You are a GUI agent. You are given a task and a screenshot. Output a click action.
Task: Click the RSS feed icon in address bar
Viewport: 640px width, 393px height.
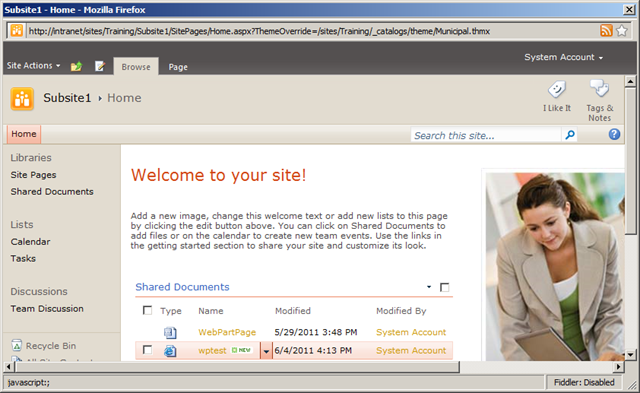pyautogui.click(x=606, y=31)
